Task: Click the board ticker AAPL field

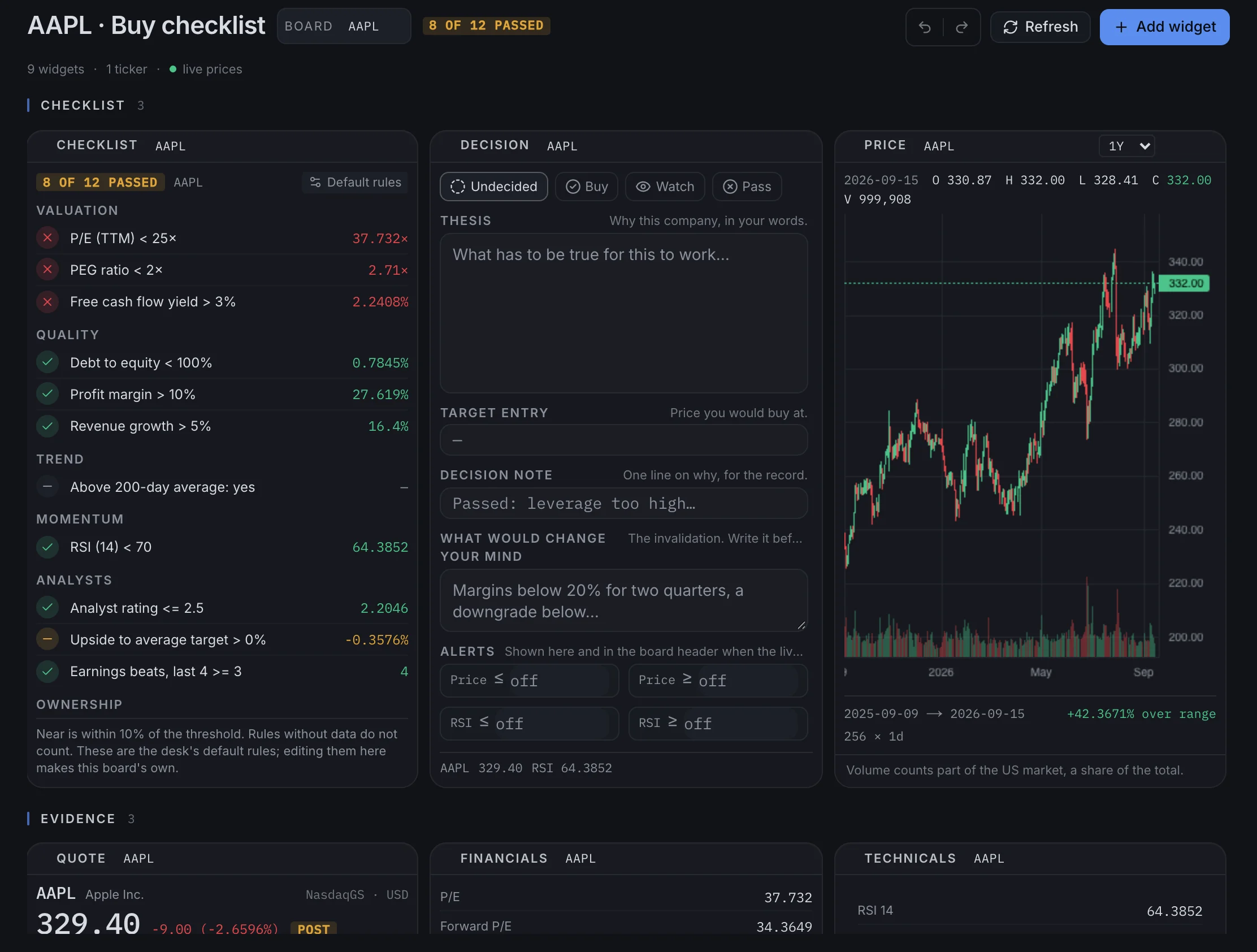Action: (344, 26)
